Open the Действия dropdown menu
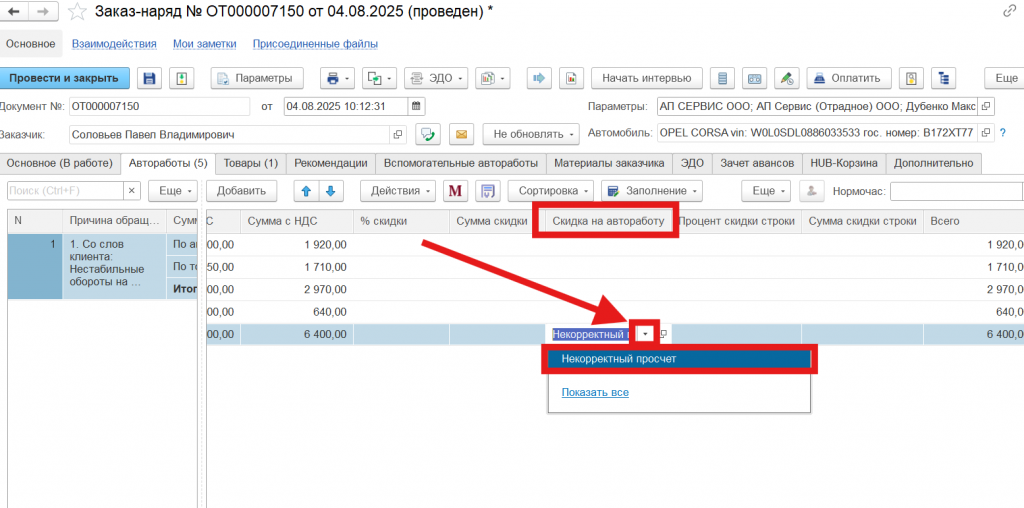Viewport: 1024px width, 508px height. tap(400, 191)
